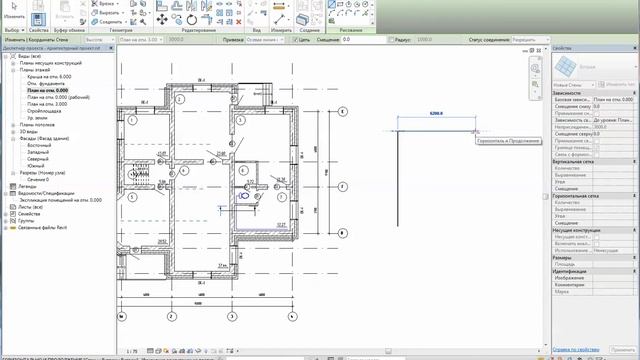The image size is (640, 360).
Task: Click the Mirror pick axis icon
Action: (x=191, y=6)
